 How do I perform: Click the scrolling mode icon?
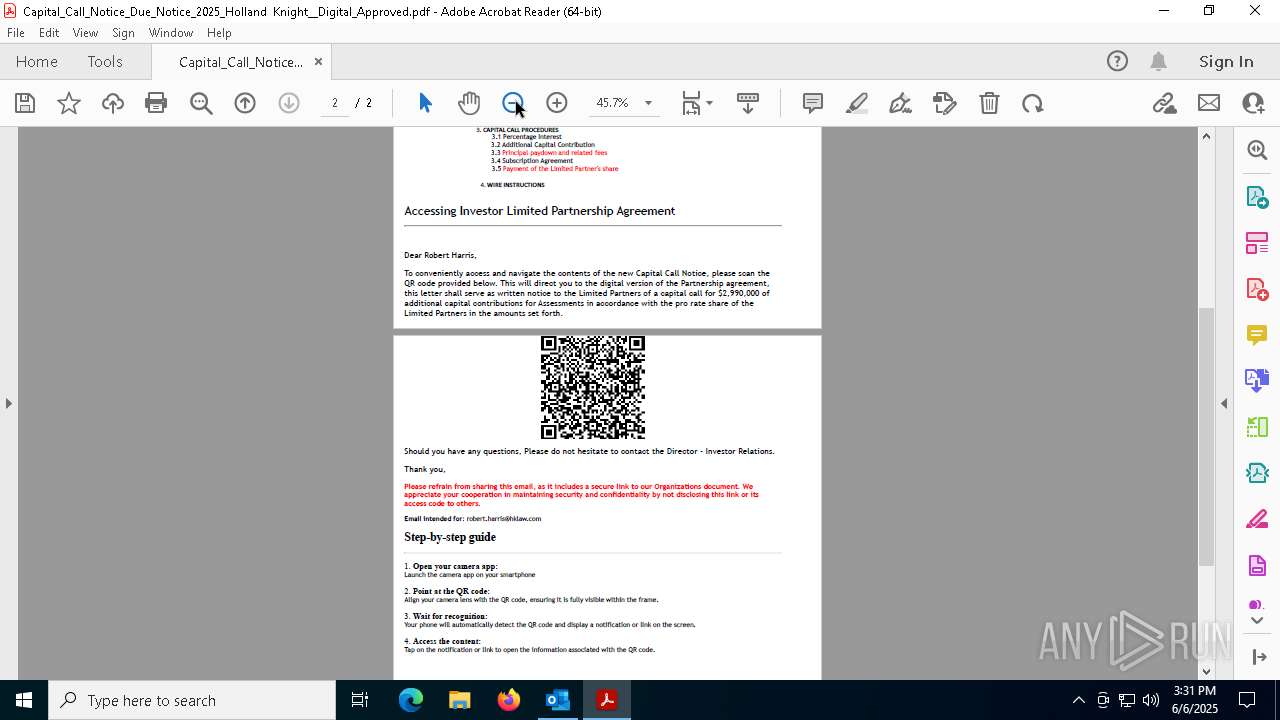[748, 103]
